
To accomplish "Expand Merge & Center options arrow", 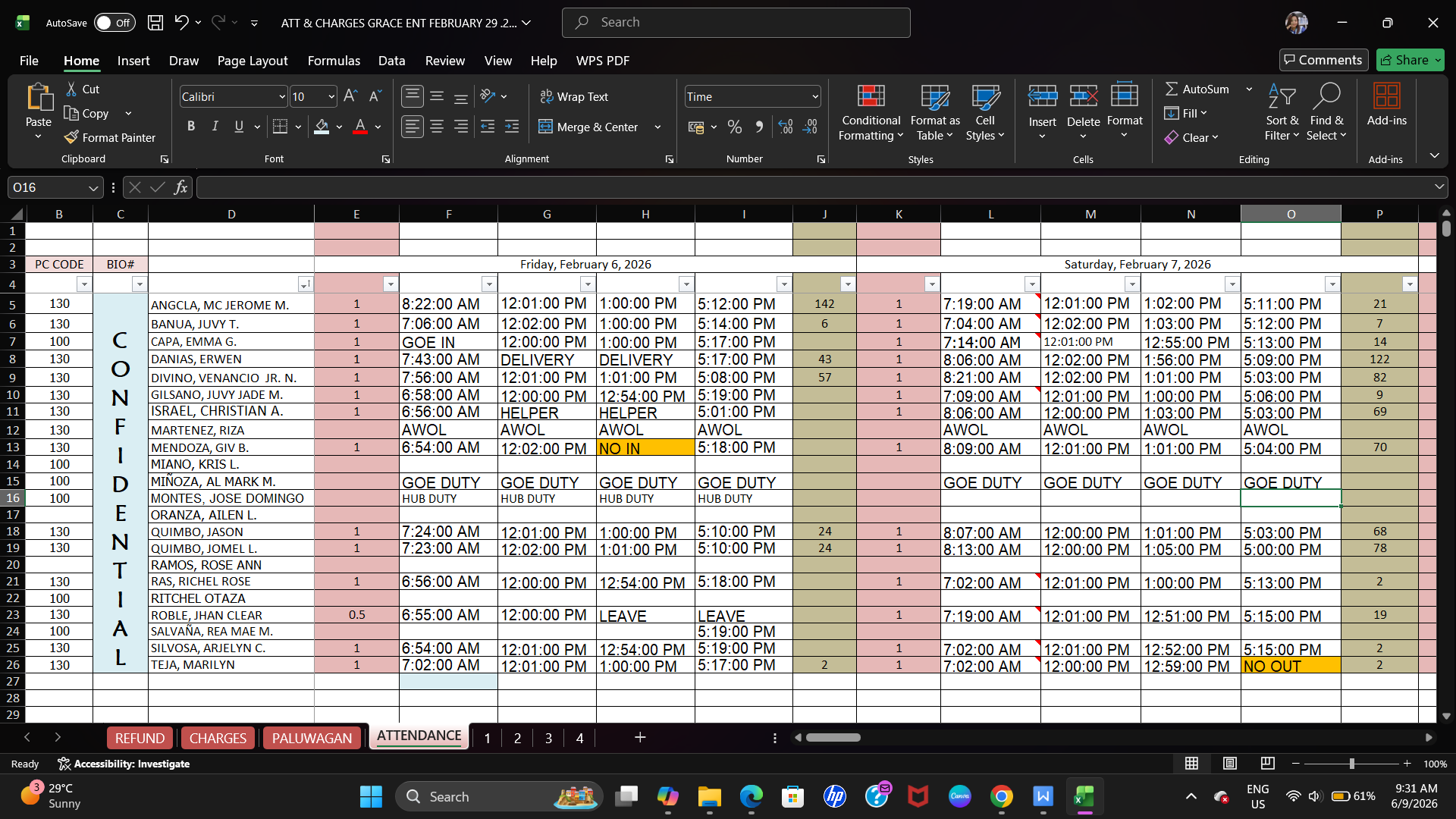I will pyautogui.click(x=657, y=127).
